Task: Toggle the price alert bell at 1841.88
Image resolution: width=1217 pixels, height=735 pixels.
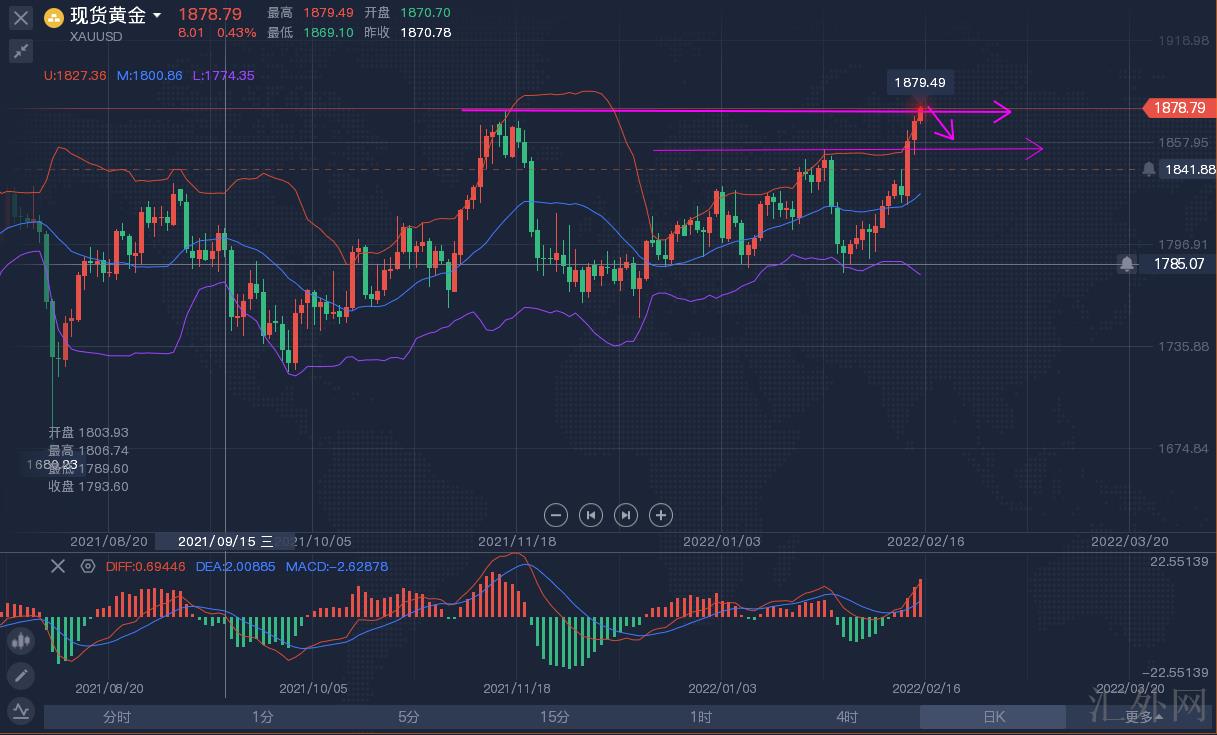Action: [1149, 170]
